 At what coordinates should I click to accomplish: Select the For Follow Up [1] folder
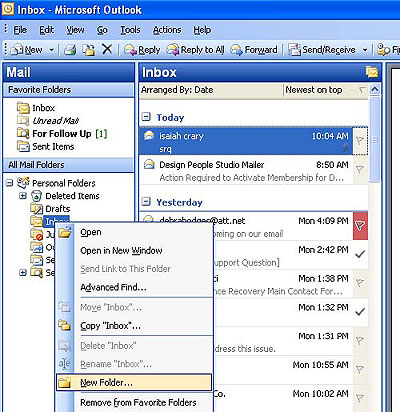click(x=62, y=134)
